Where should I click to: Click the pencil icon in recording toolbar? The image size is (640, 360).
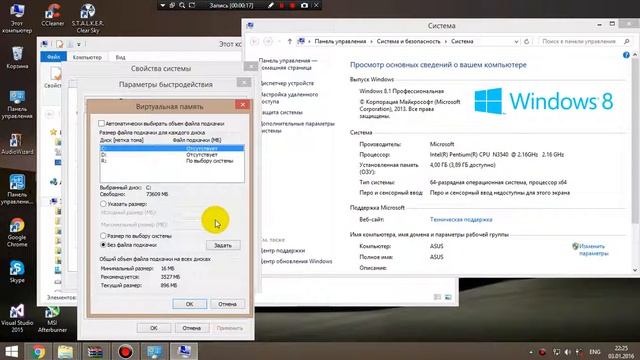pyautogui.click(x=270, y=5)
